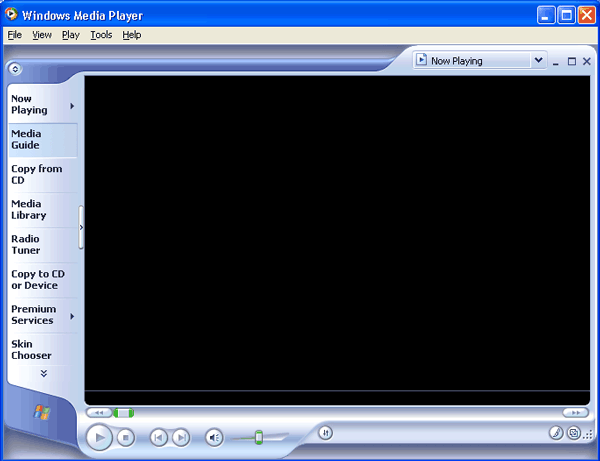The height and width of the screenshot is (461, 600).
Task: Click the rewind button on seek bar
Action: pos(98,412)
